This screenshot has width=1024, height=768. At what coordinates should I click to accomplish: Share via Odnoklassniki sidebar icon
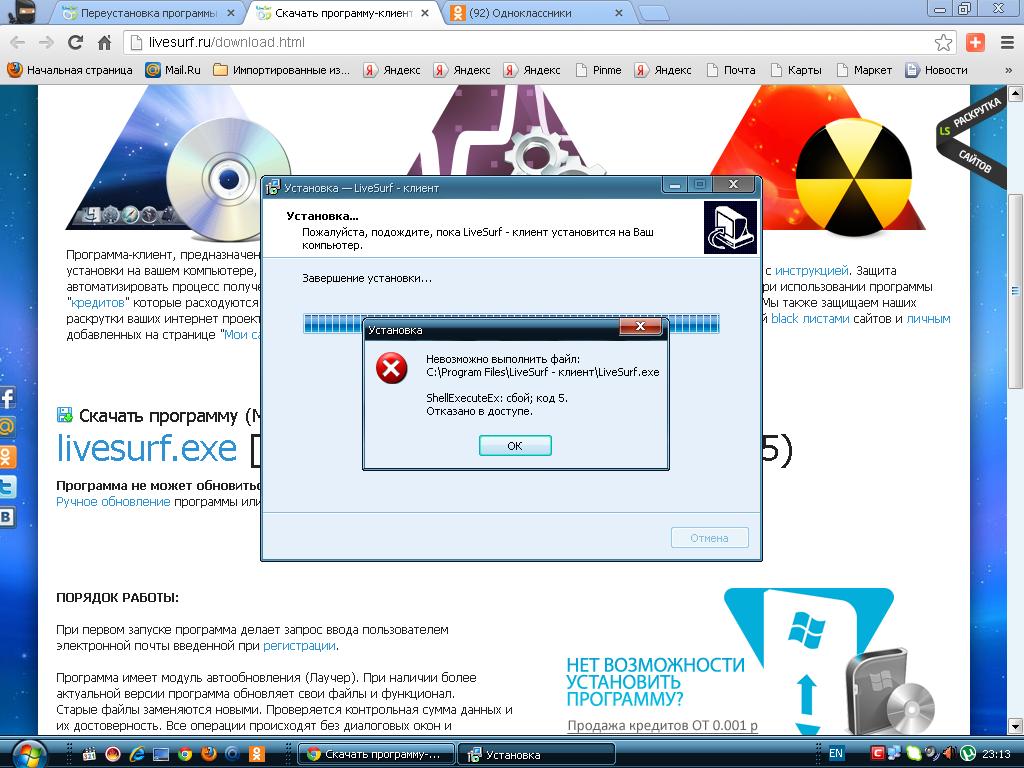point(7,457)
